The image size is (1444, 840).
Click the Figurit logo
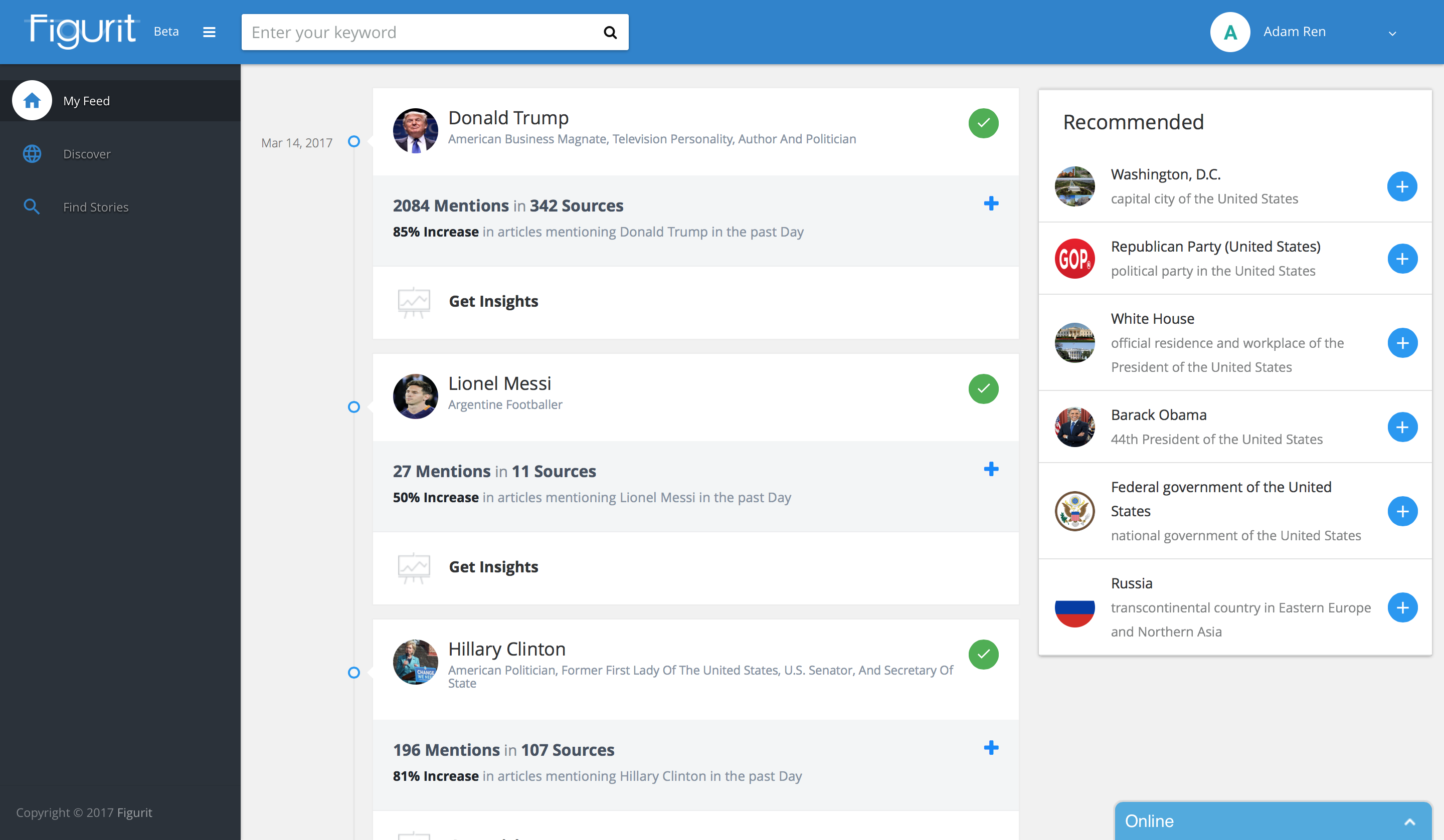click(x=83, y=31)
